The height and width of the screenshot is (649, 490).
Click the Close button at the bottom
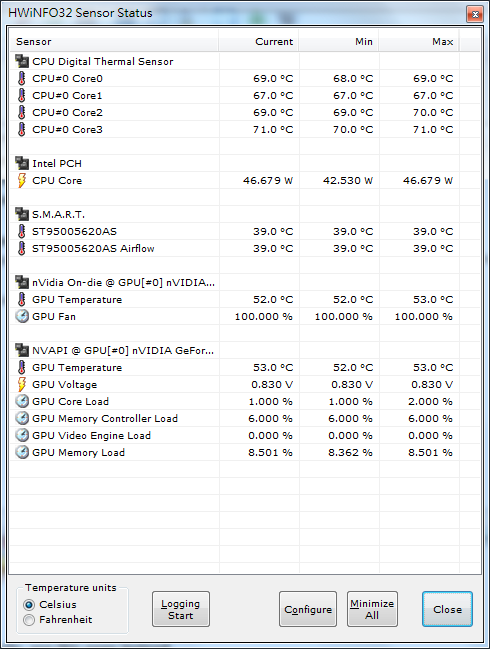tap(447, 609)
